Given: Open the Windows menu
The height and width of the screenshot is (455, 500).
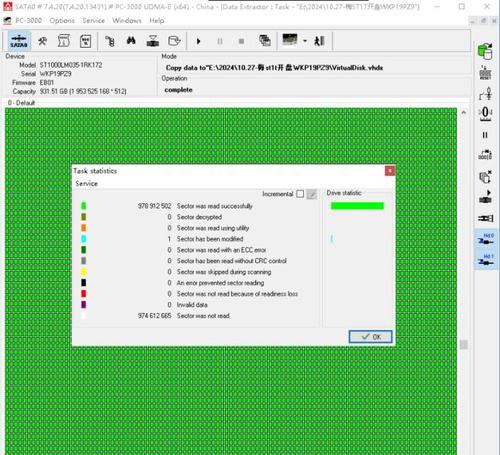Looking at the screenshot, I should (x=127, y=21).
